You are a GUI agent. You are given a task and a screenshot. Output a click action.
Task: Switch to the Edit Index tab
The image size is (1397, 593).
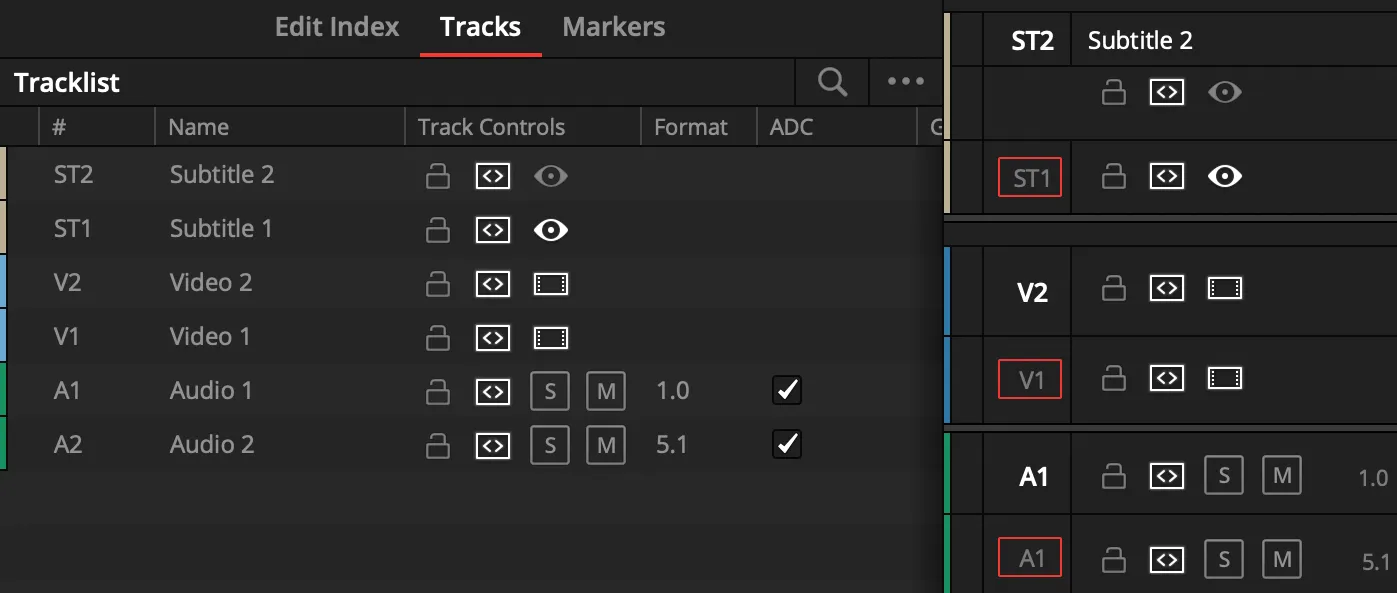pos(337,27)
